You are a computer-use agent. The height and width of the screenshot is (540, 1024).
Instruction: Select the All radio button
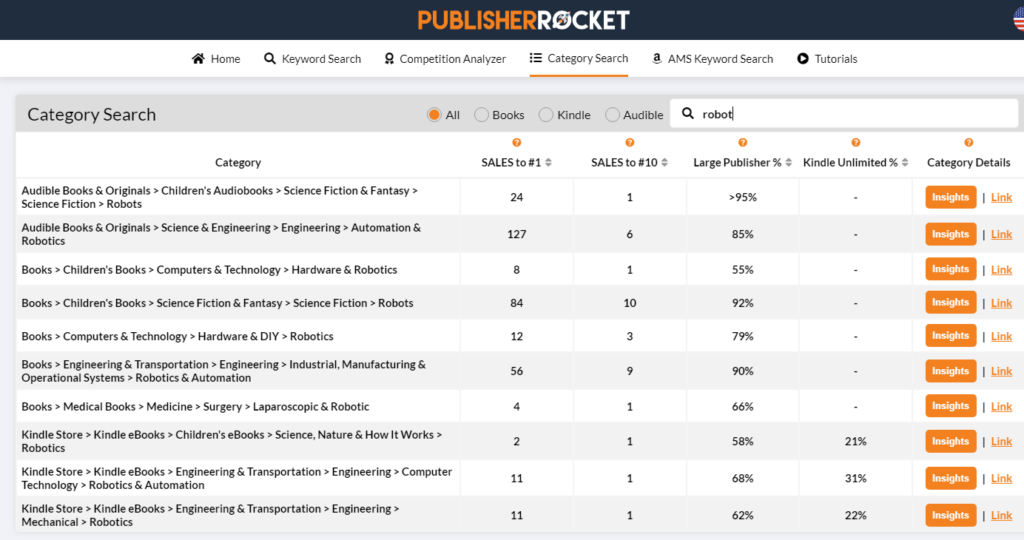[x=434, y=115]
